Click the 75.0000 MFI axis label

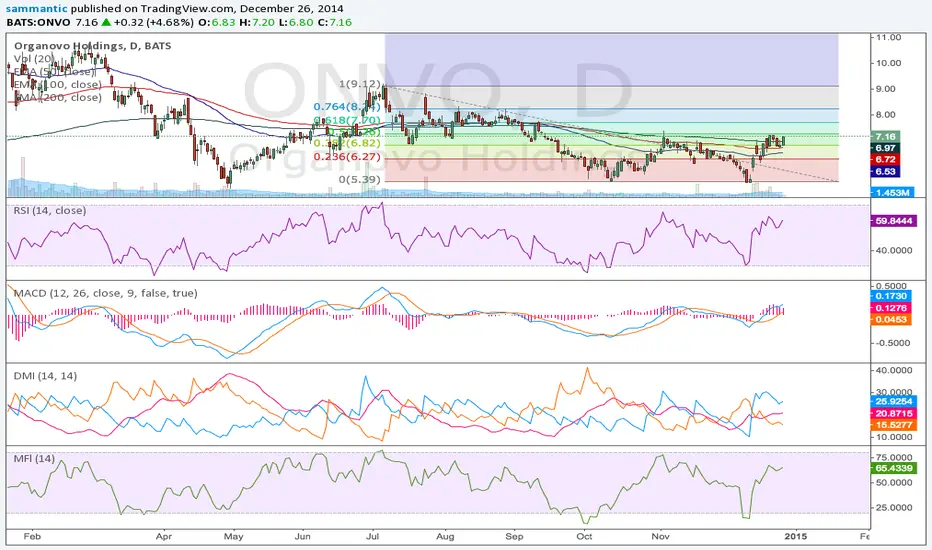tap(894, 457)
